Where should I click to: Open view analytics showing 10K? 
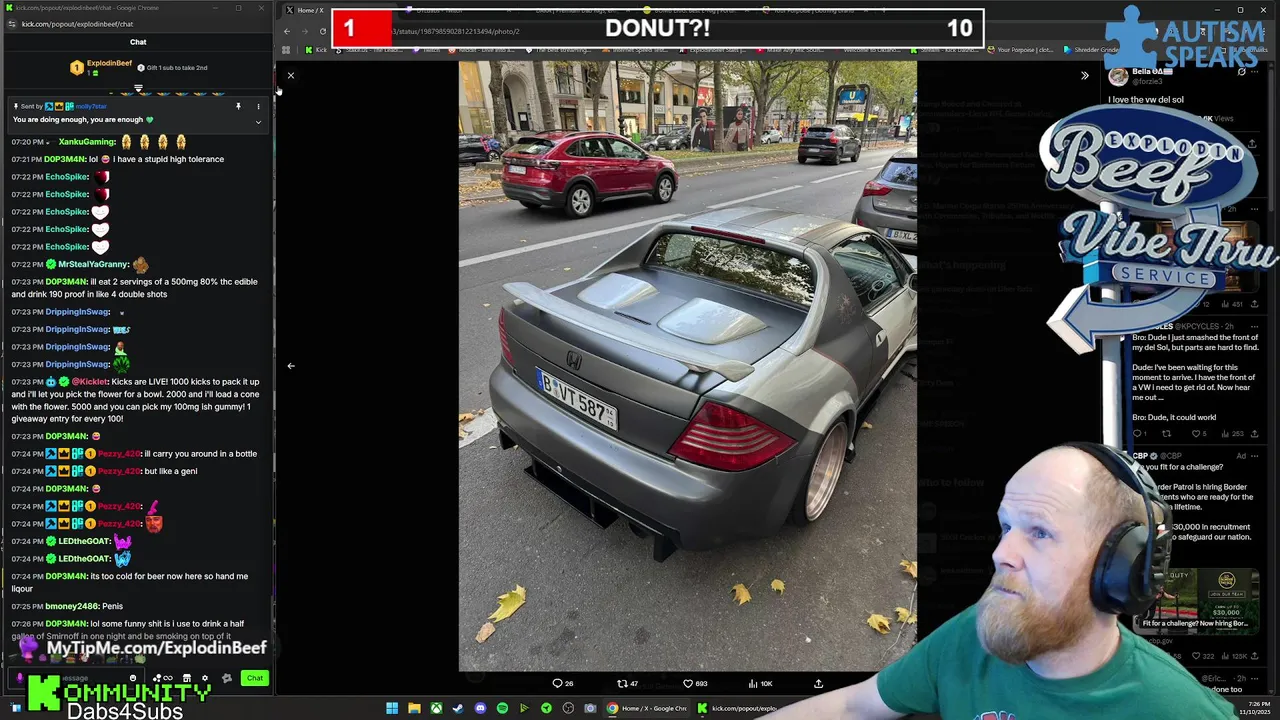tap(760, 684)
